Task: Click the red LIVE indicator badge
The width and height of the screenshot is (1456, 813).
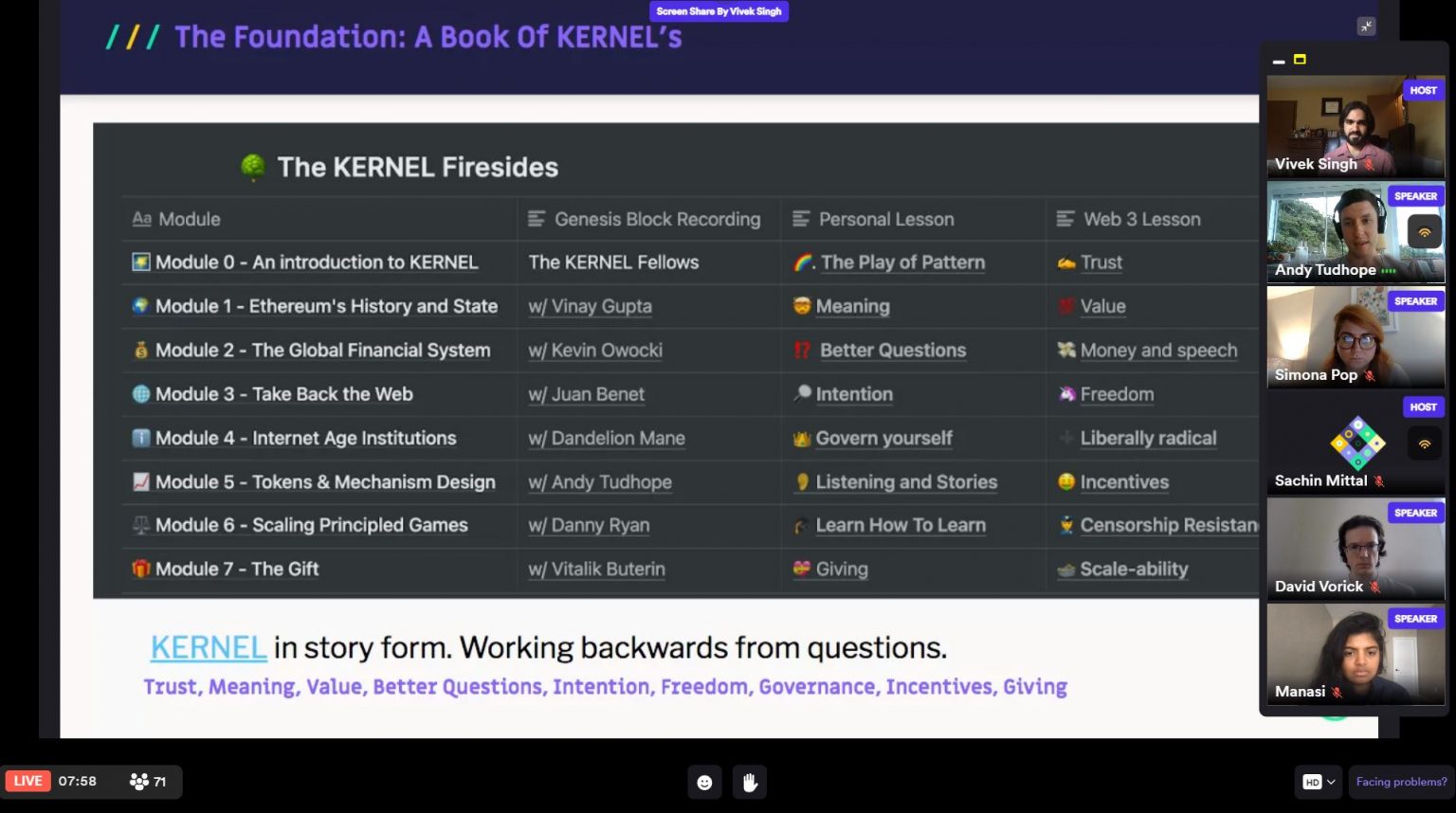Action: 27,780
